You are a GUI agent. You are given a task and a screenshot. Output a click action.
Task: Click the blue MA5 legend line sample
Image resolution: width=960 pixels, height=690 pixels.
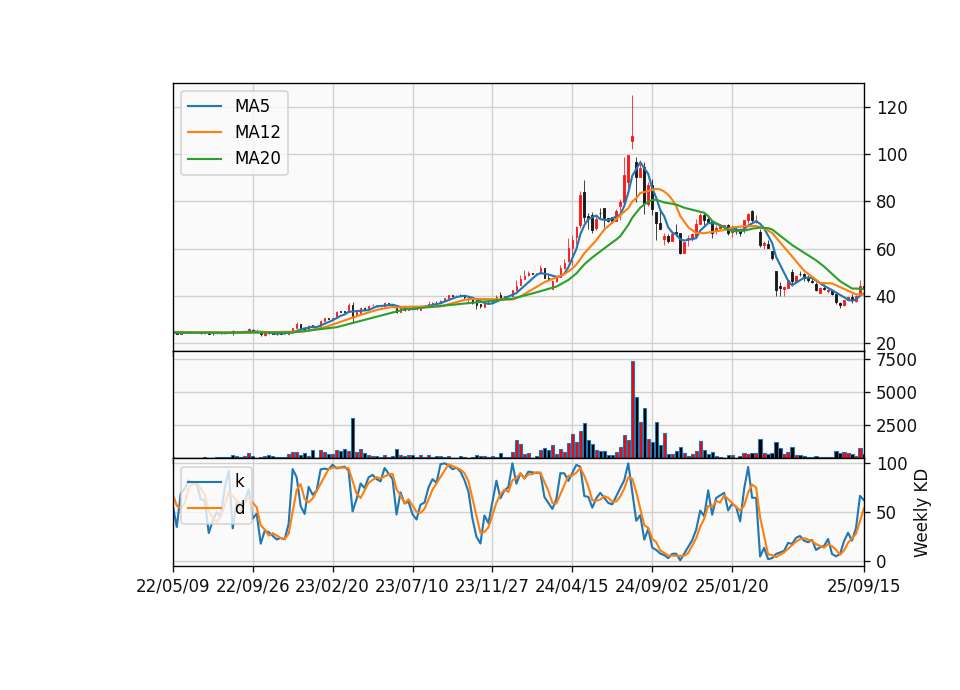[x=204, y=106]
